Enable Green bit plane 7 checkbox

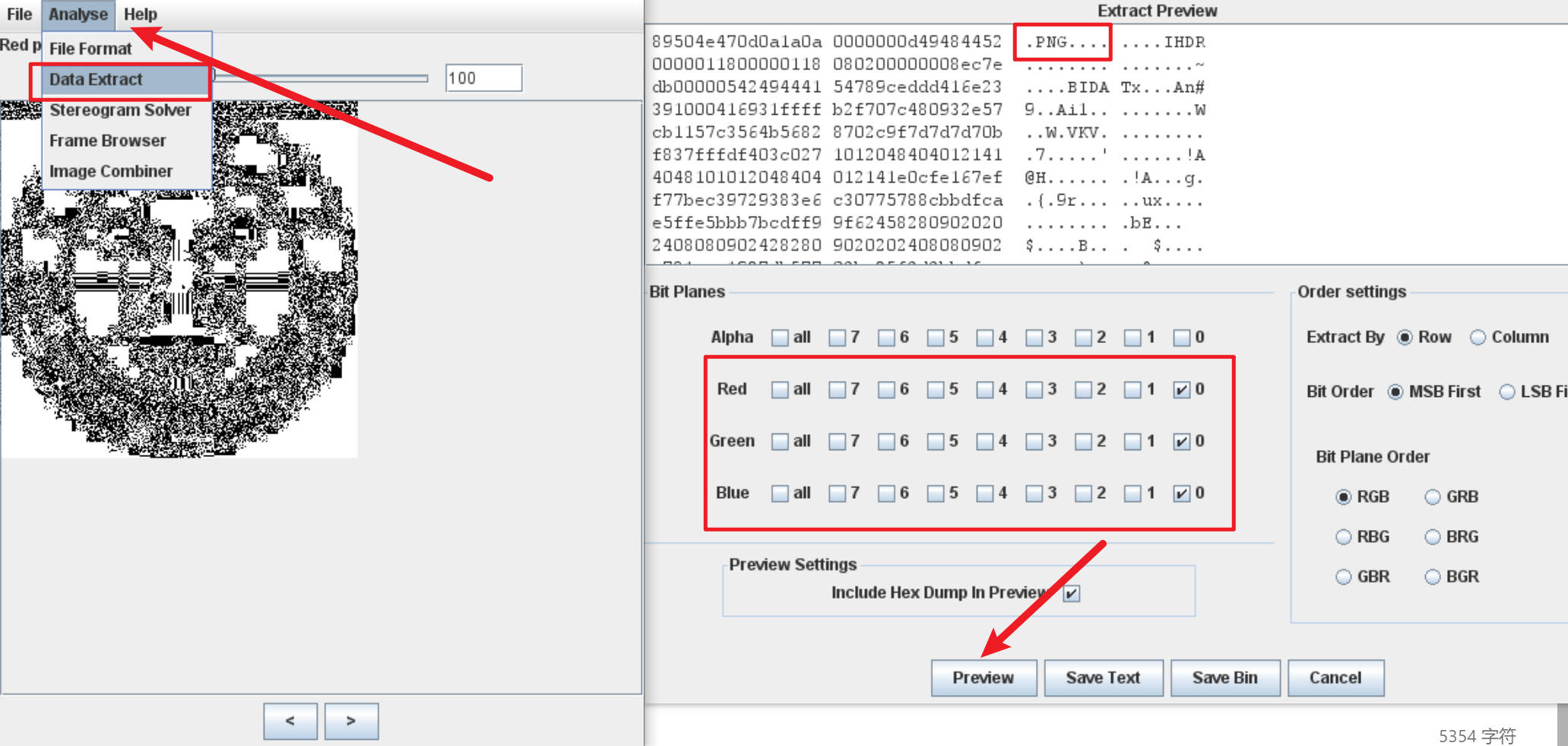(x=837, y=442)
